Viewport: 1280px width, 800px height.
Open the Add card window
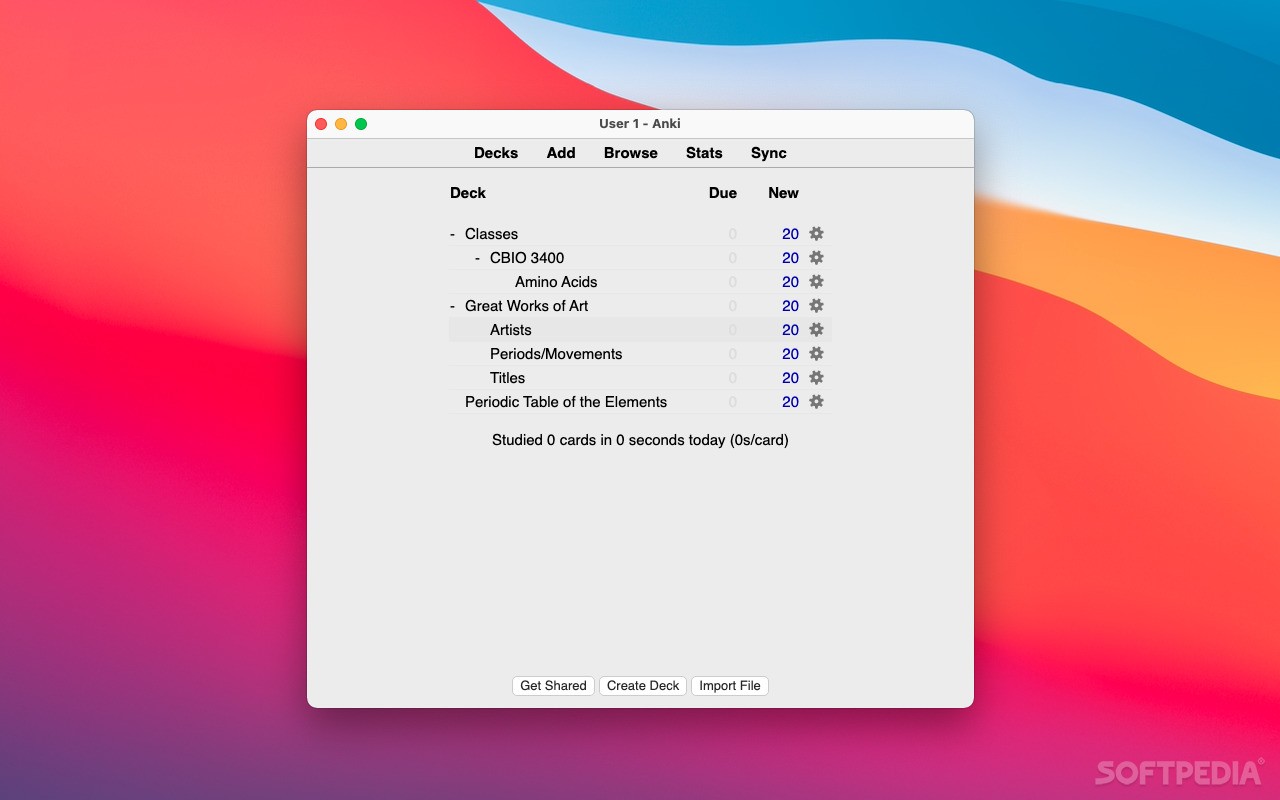click(x=561, y=153)
